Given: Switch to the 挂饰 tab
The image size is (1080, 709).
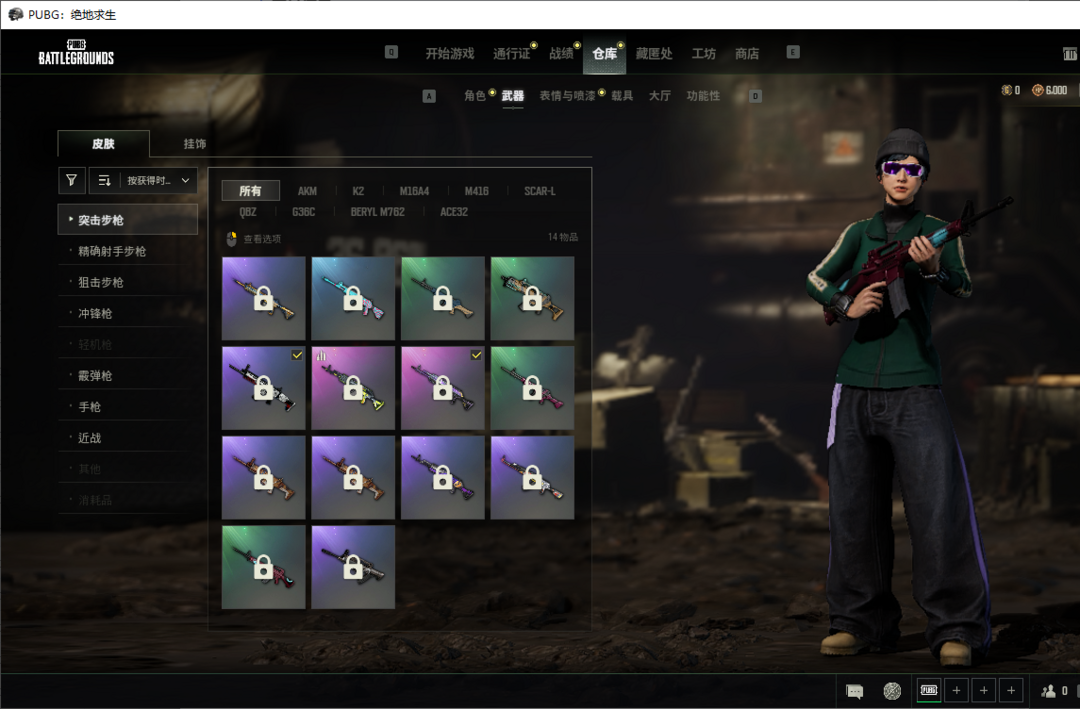Looking at the screenshot, I should pyautogui.click(x=195, y=144).
